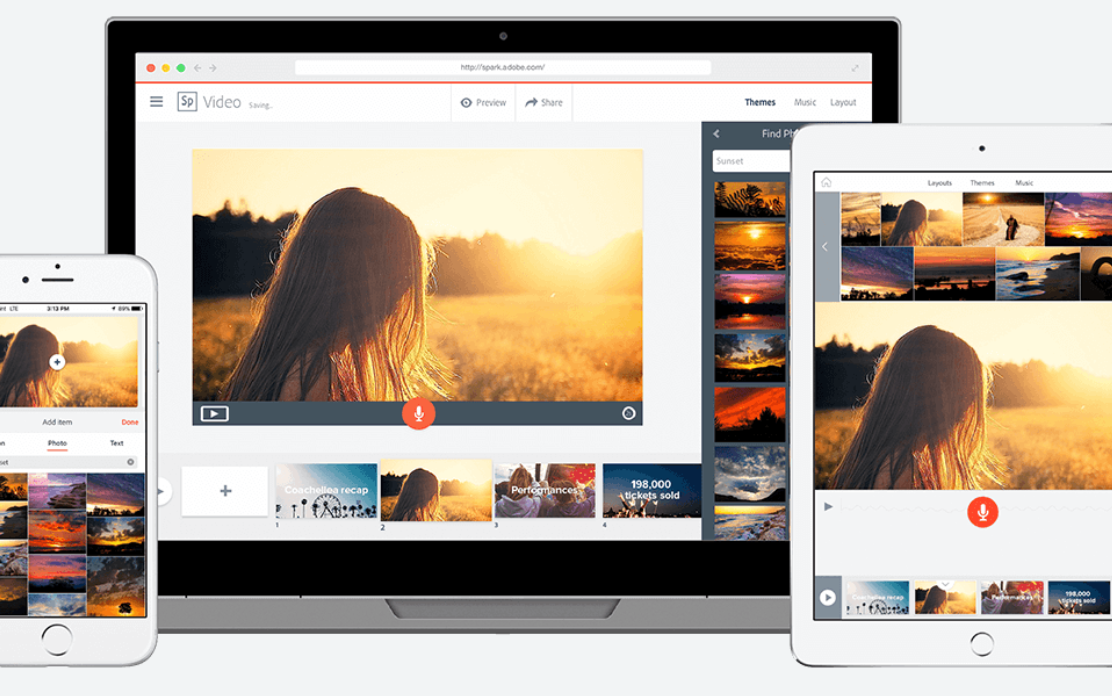Collapse the Find Photos panel with back chevron

pyautogui.click(x=716, y=134)
